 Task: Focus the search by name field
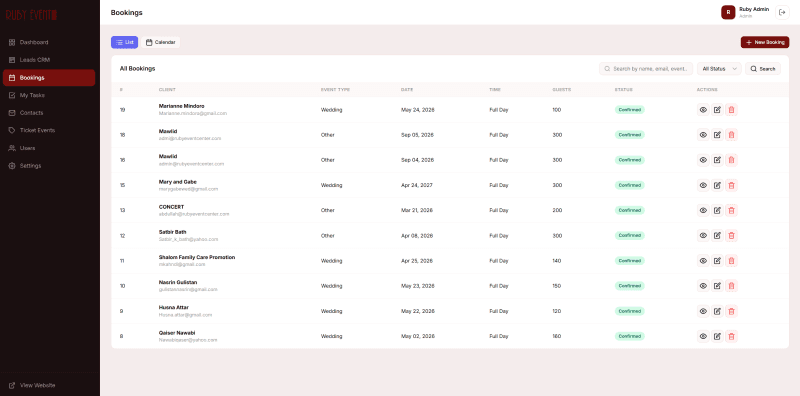point(646,68)
